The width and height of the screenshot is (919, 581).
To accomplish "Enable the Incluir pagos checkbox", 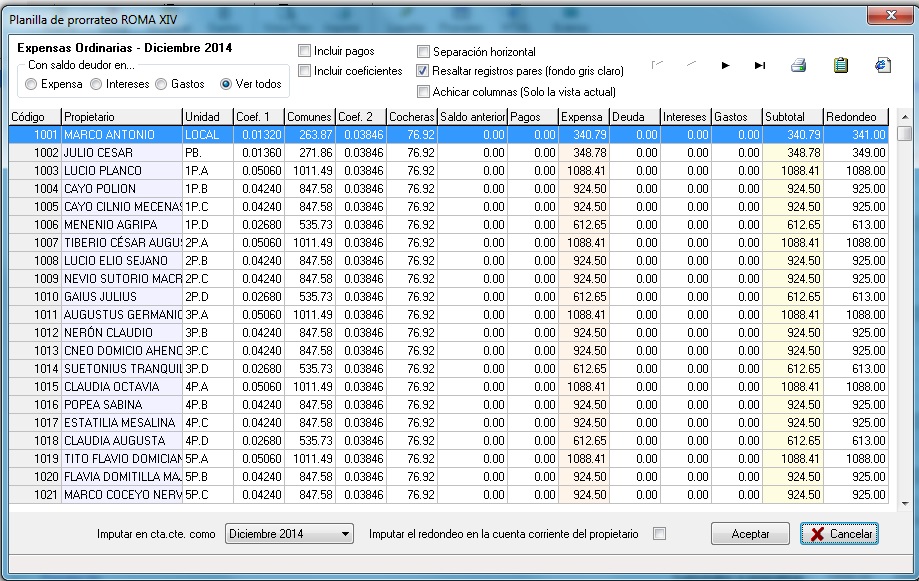I will [x=304, y=51].
